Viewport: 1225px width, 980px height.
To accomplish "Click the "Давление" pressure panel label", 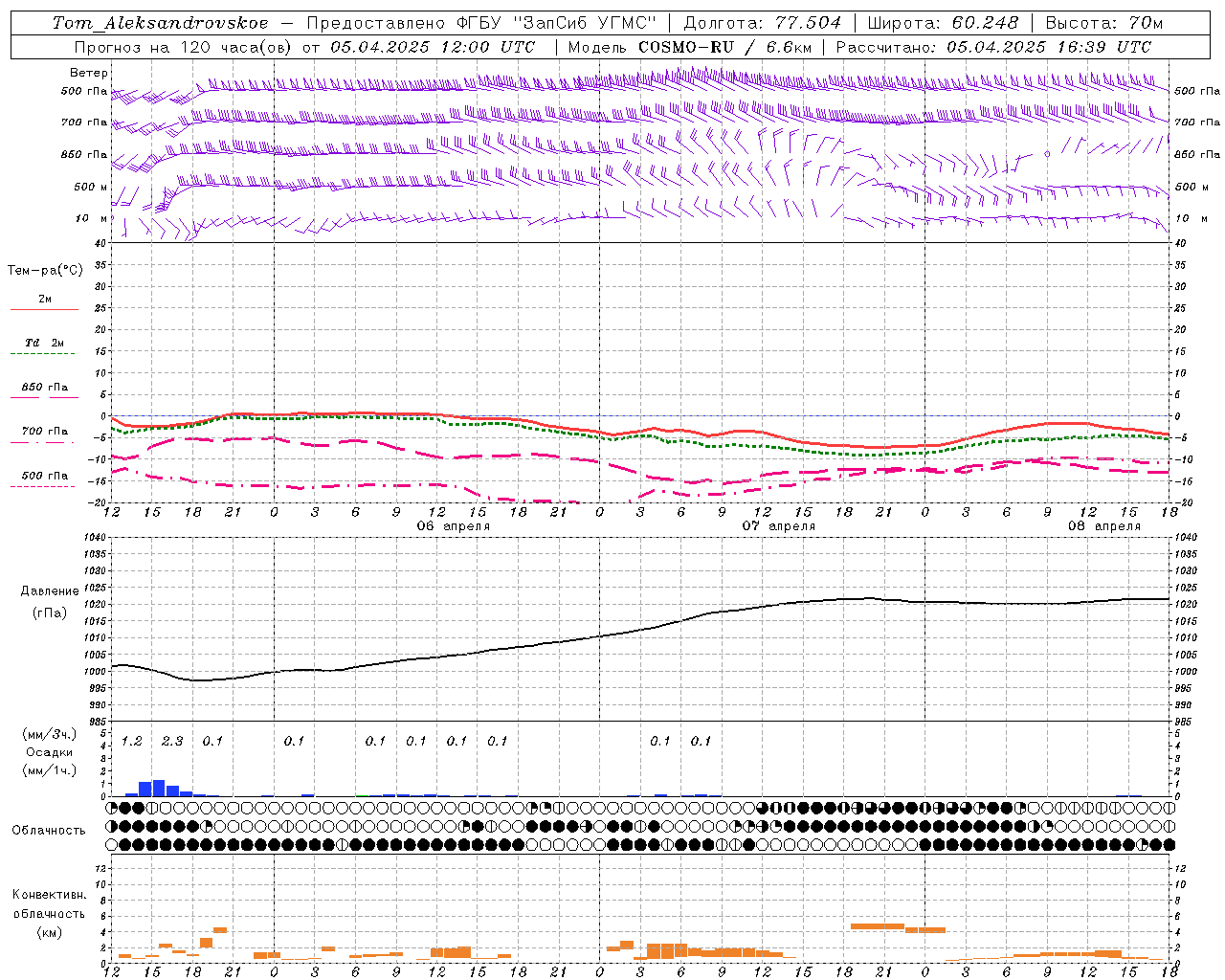I will click(50, 591).
